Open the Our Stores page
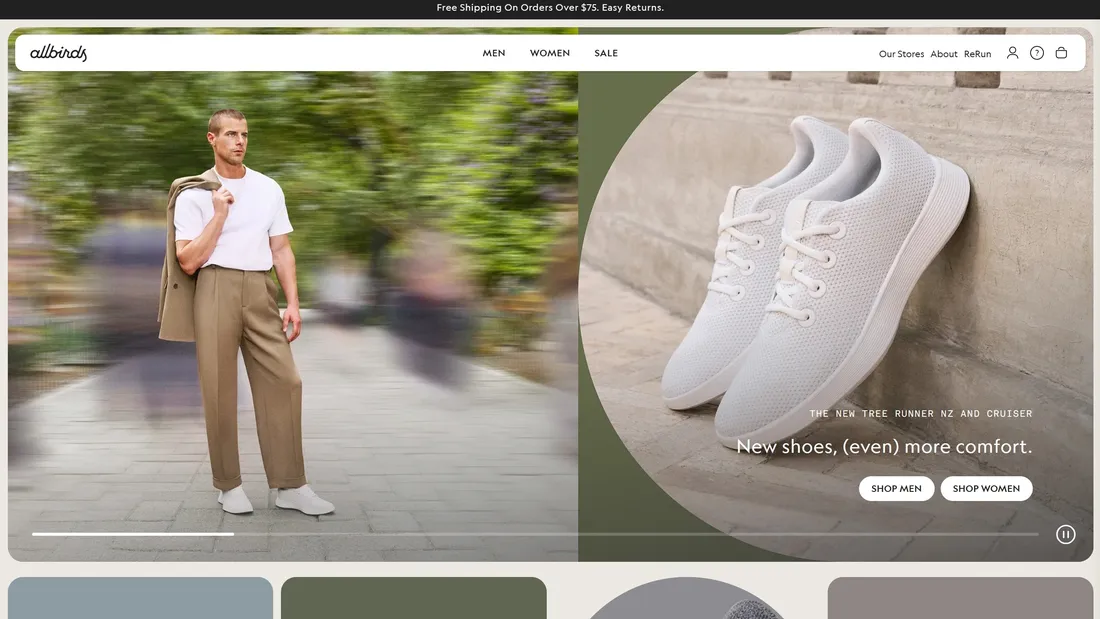 pos(900,54)
